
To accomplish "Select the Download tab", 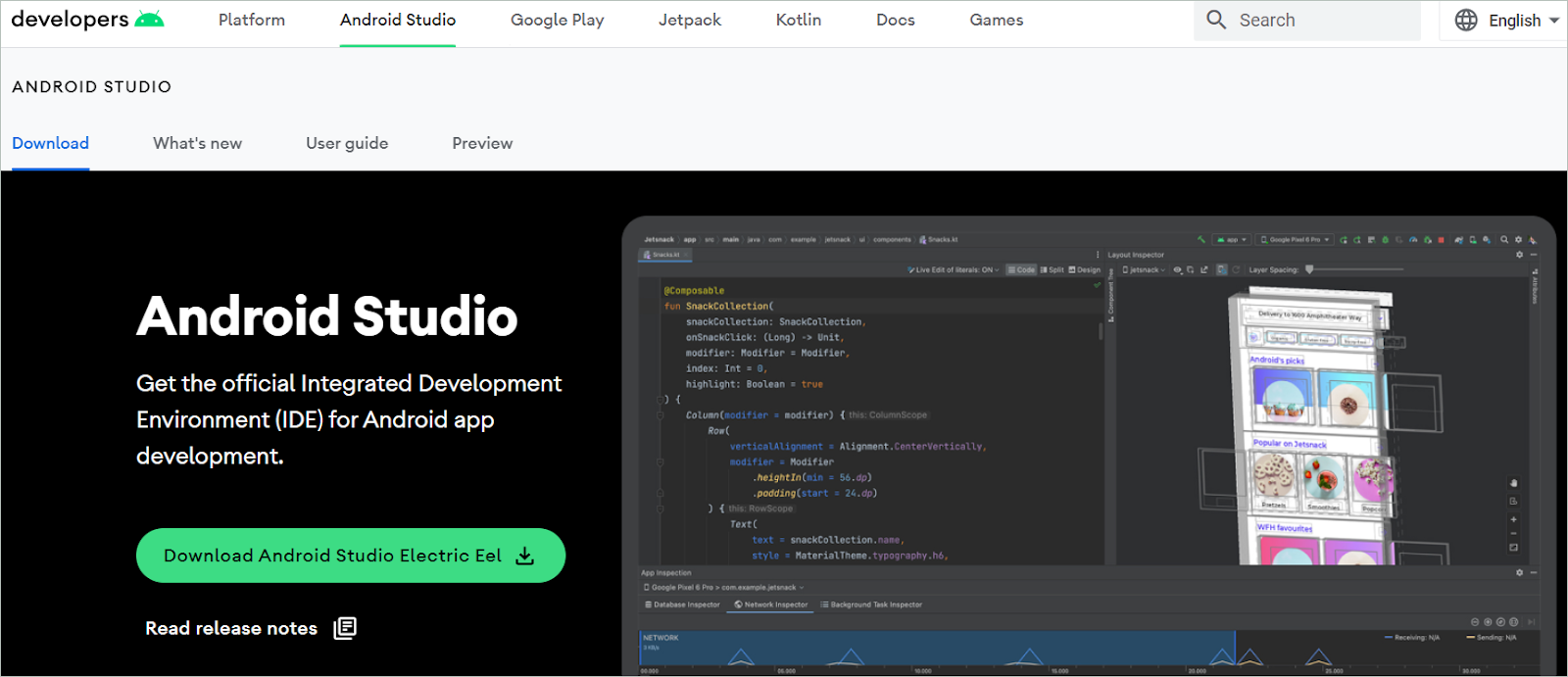I will click(x=50, y=143).
